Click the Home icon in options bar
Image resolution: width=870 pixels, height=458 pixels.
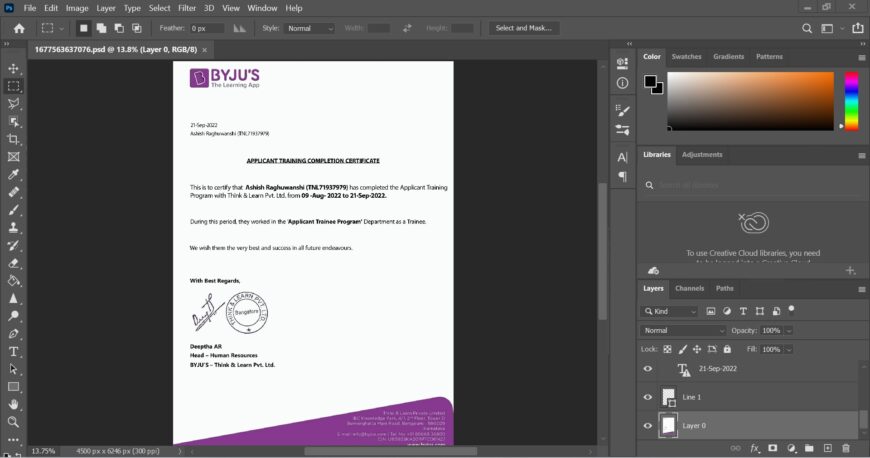pos(19,28)
